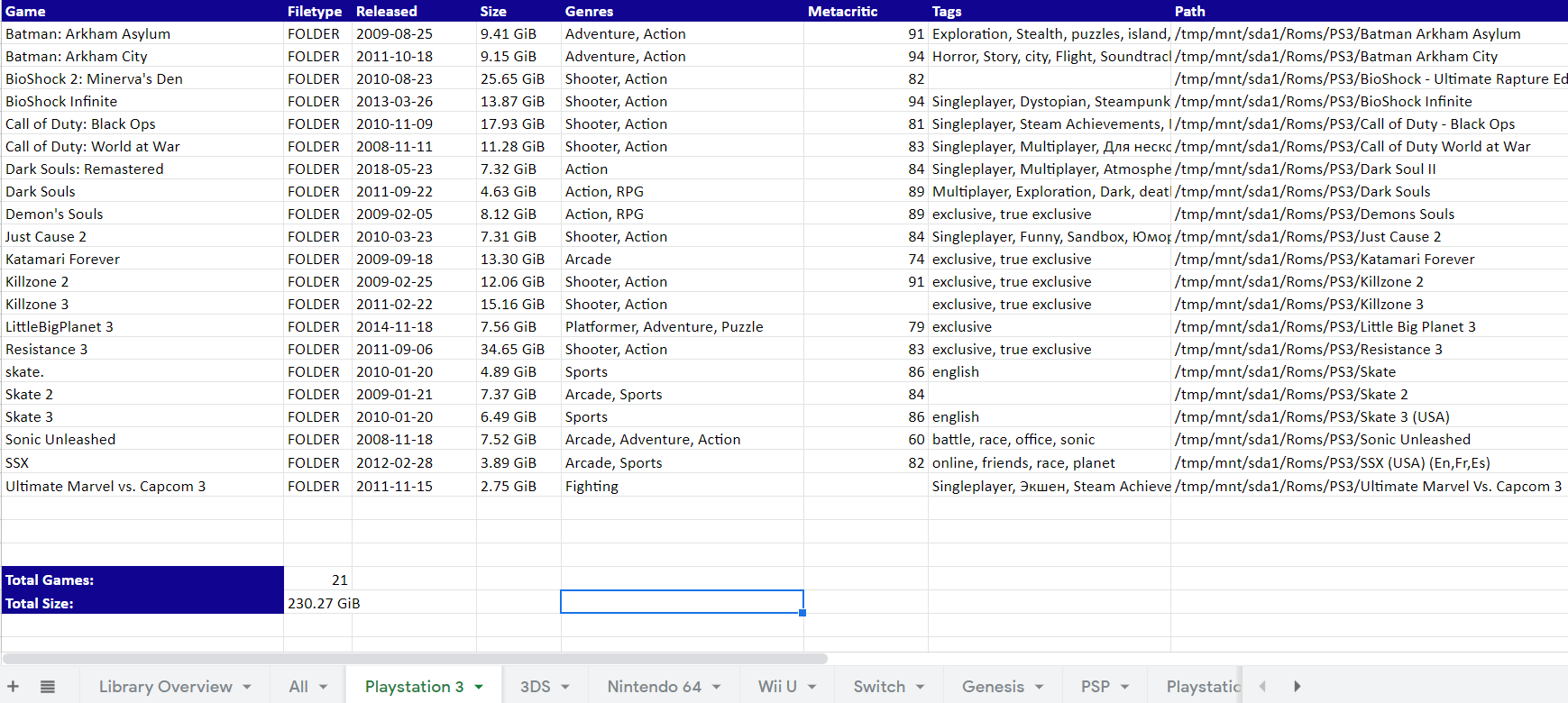
Task: Select the battle, race, office, sonic tags
Action: point(1050,439)
